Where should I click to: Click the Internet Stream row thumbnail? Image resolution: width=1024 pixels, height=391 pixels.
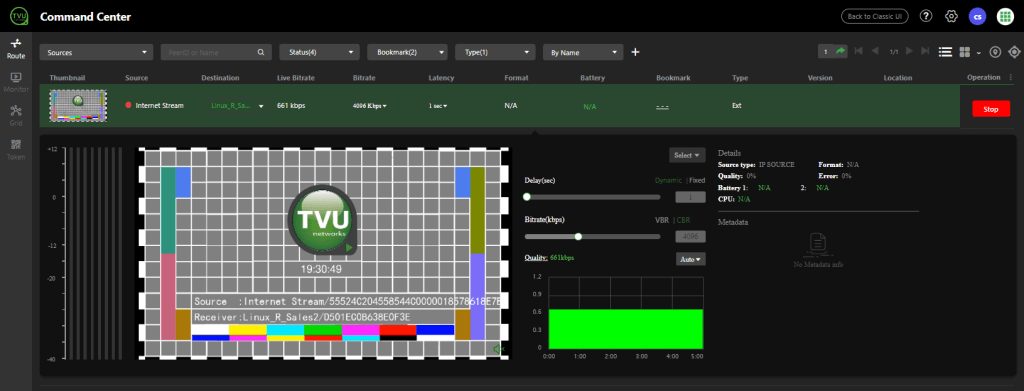(x=78, y=105)
